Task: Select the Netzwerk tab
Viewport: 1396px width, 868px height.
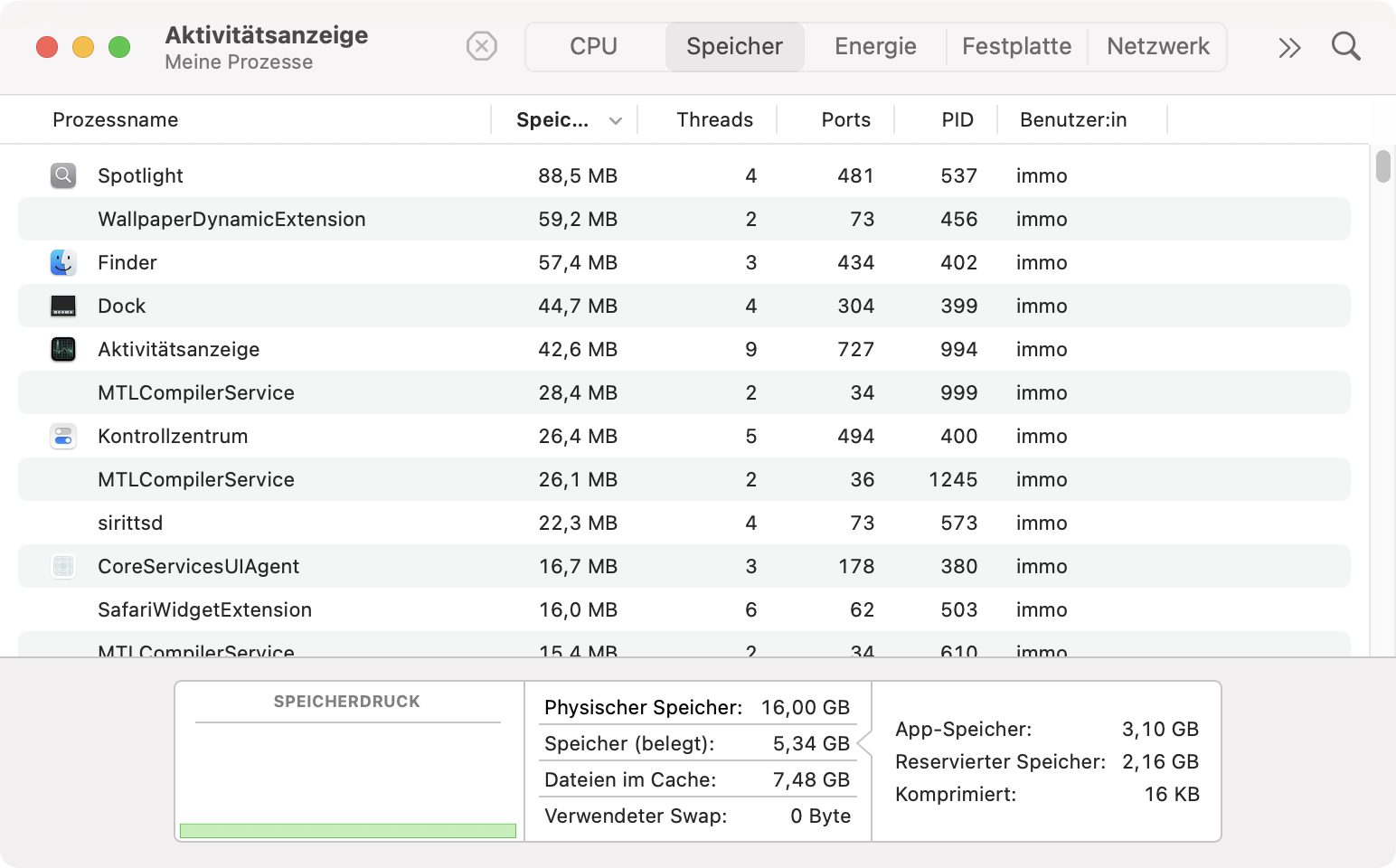Action: pyautogui.click(x=1157, y=46)
